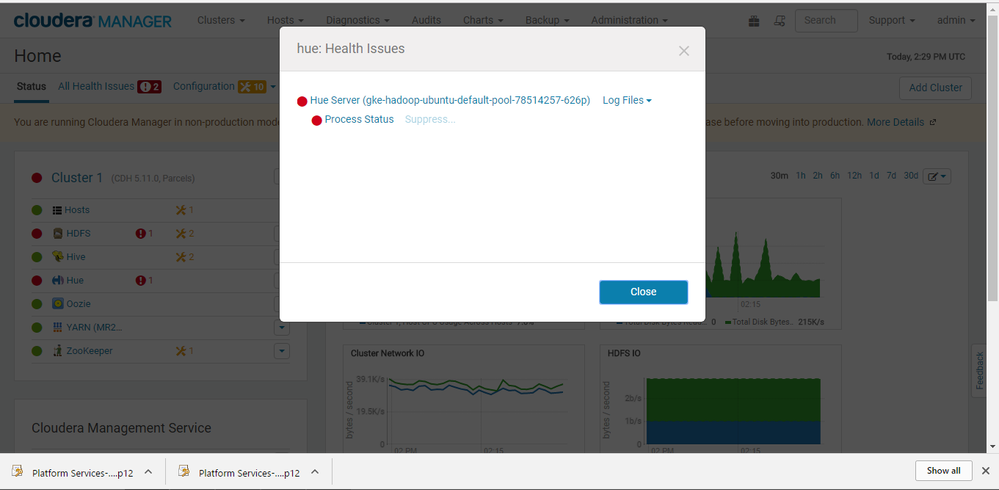The image size is (999, 490).
Task: Open Configuration issues tab
Action: (204, 86)
